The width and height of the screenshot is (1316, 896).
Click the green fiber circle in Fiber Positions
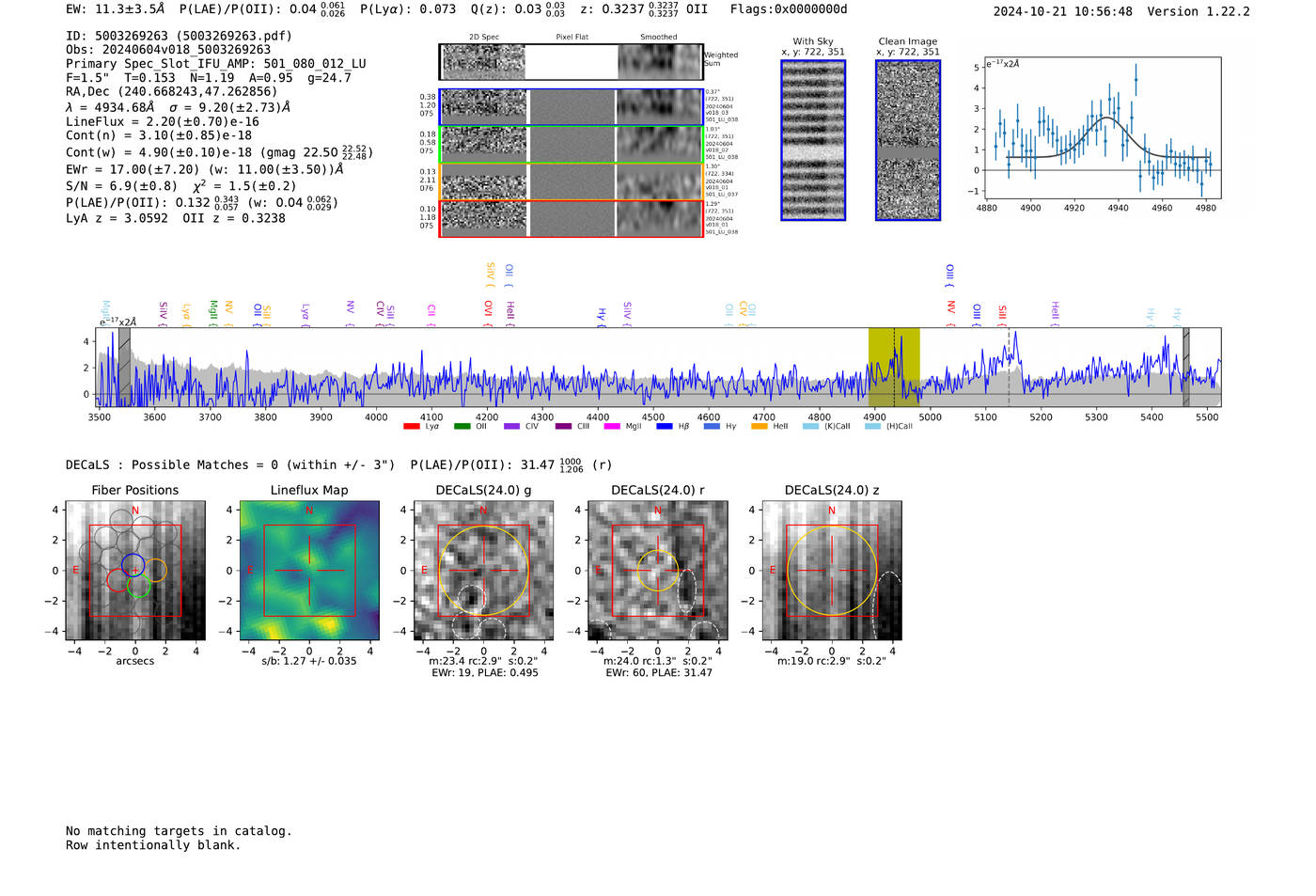click(139, 587)
